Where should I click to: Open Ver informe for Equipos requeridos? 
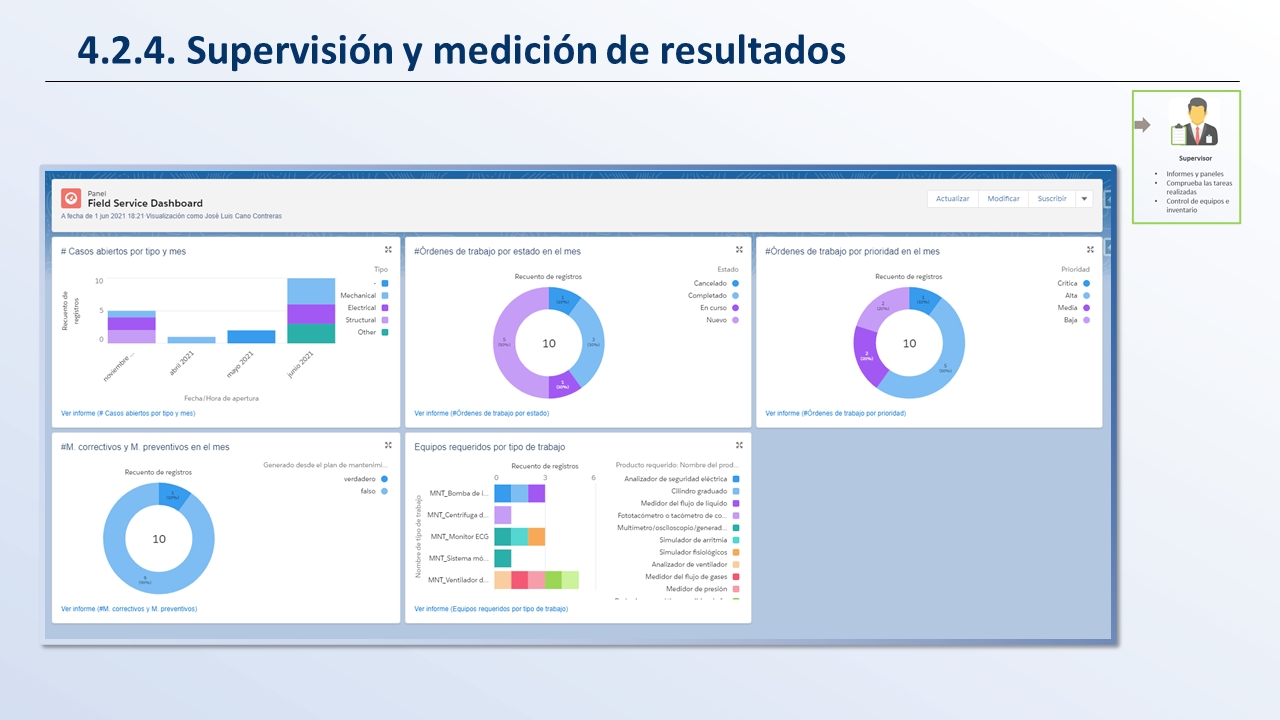click(490, 608)
